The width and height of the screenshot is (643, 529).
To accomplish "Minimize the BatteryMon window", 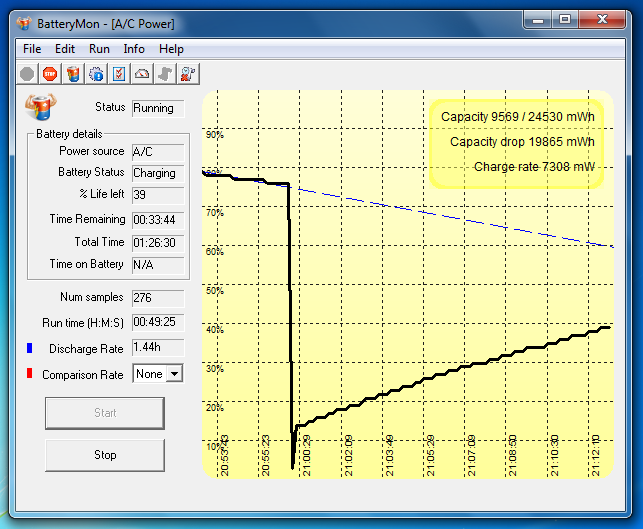I will pos(538,20).
